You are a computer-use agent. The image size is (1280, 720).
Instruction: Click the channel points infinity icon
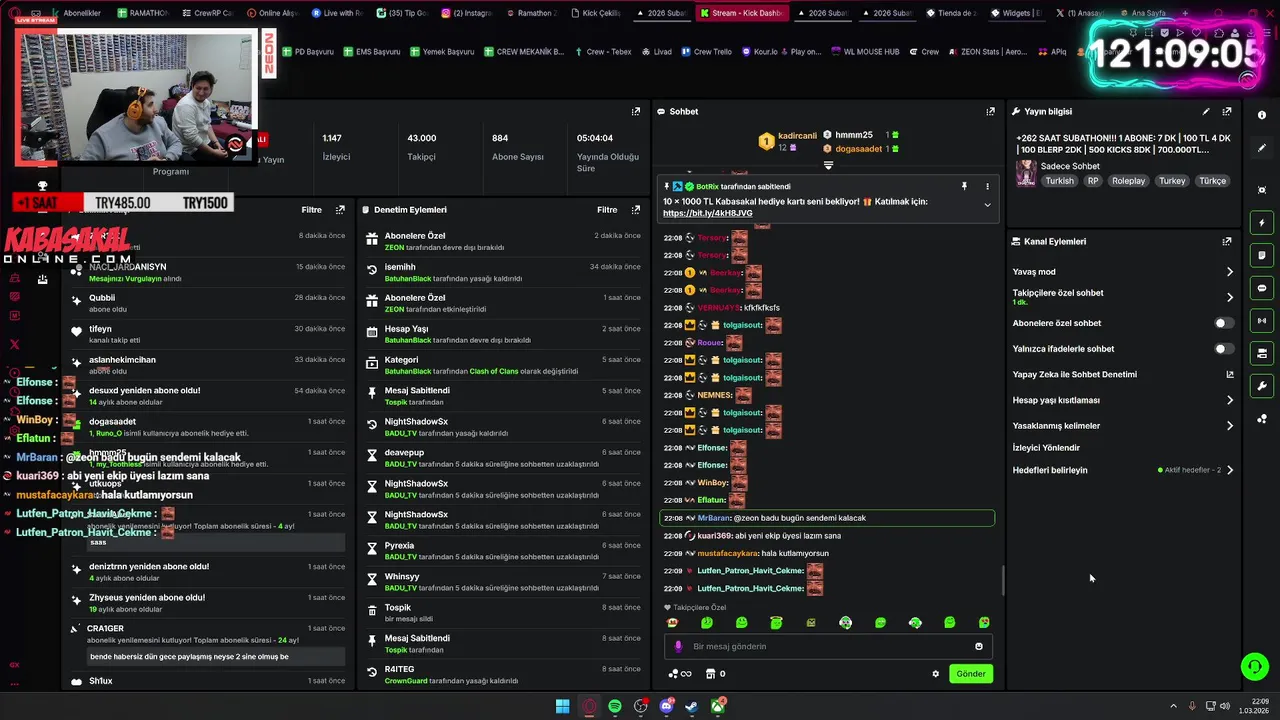pos(680,674)
